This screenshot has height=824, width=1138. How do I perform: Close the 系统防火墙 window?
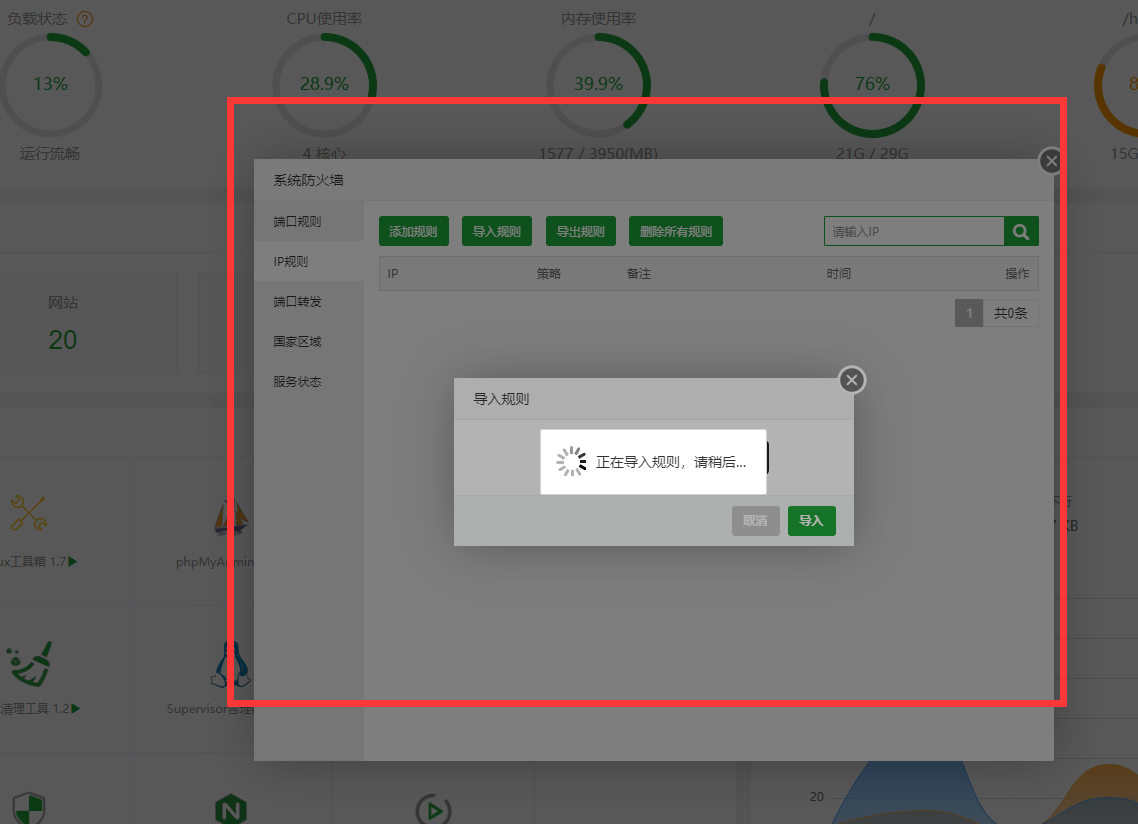point(1051,160)
